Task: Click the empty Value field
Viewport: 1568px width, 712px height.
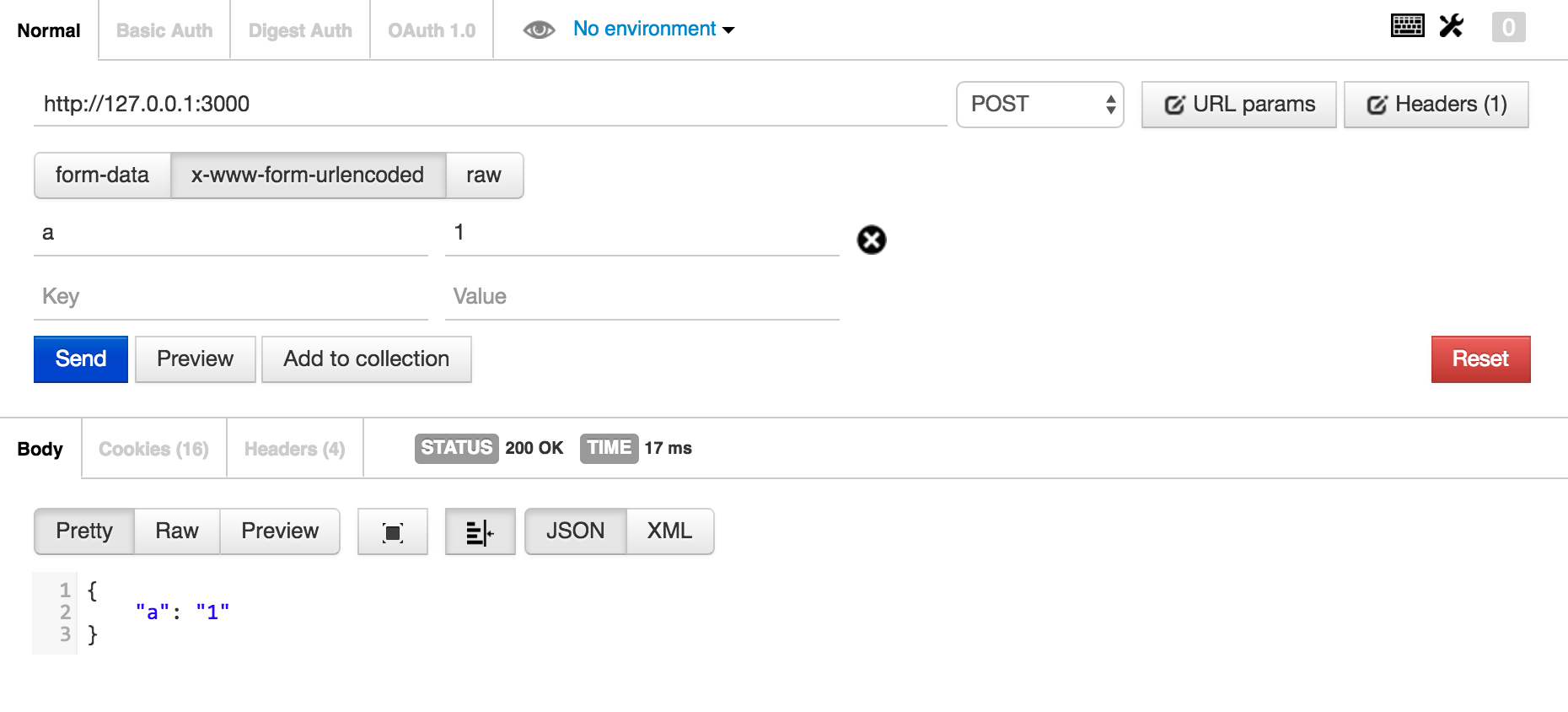Action: click(642, 297)
